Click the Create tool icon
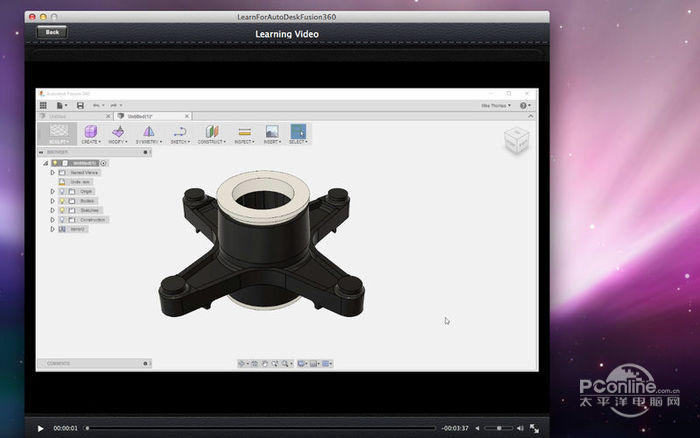Screen dimensions: 700x438 pos(90,131)
